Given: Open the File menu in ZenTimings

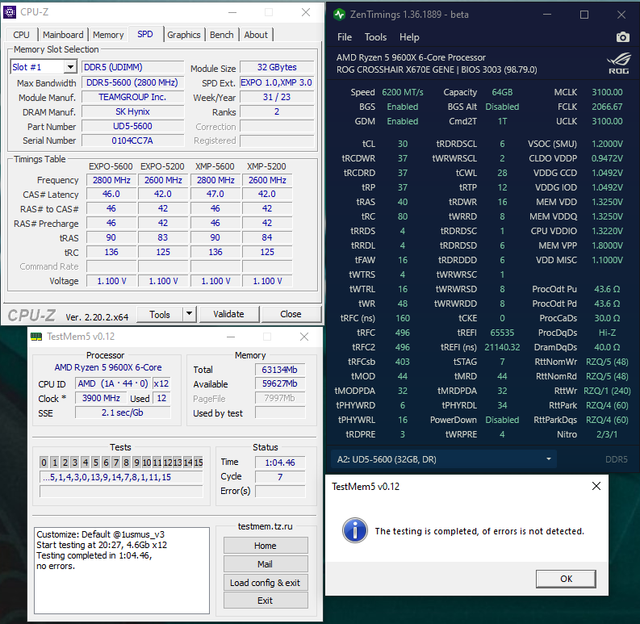Looking at the screenshot, I should click(x=344, y=37).
